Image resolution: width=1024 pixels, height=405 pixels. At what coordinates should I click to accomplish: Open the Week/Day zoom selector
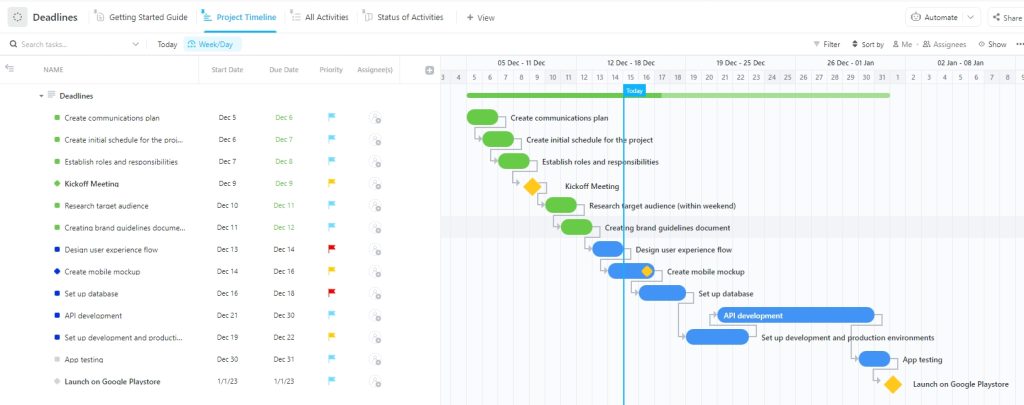pyautogui.click(x=212, y=44)
